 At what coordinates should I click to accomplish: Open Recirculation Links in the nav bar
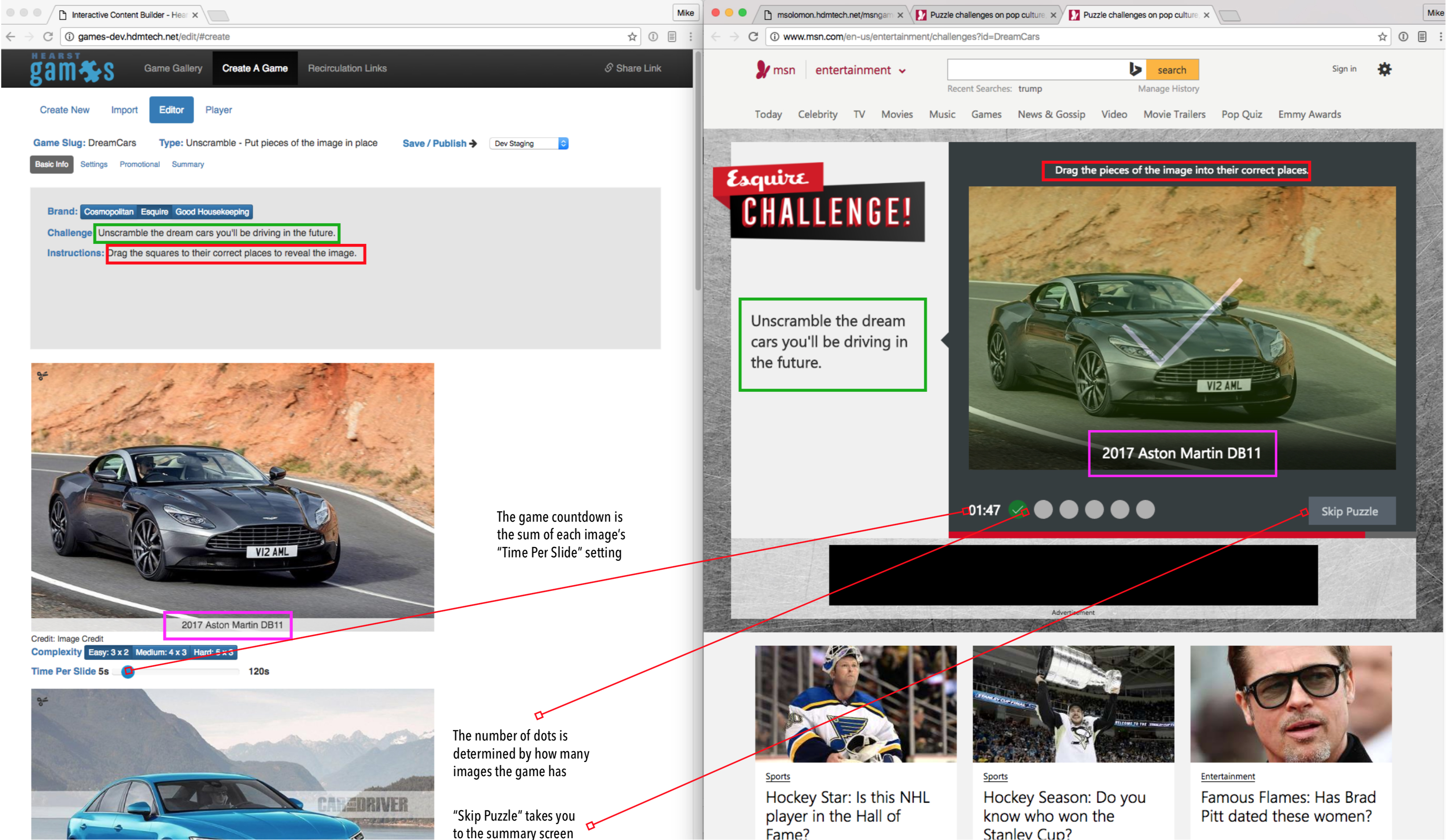click(x=347, y=68)
